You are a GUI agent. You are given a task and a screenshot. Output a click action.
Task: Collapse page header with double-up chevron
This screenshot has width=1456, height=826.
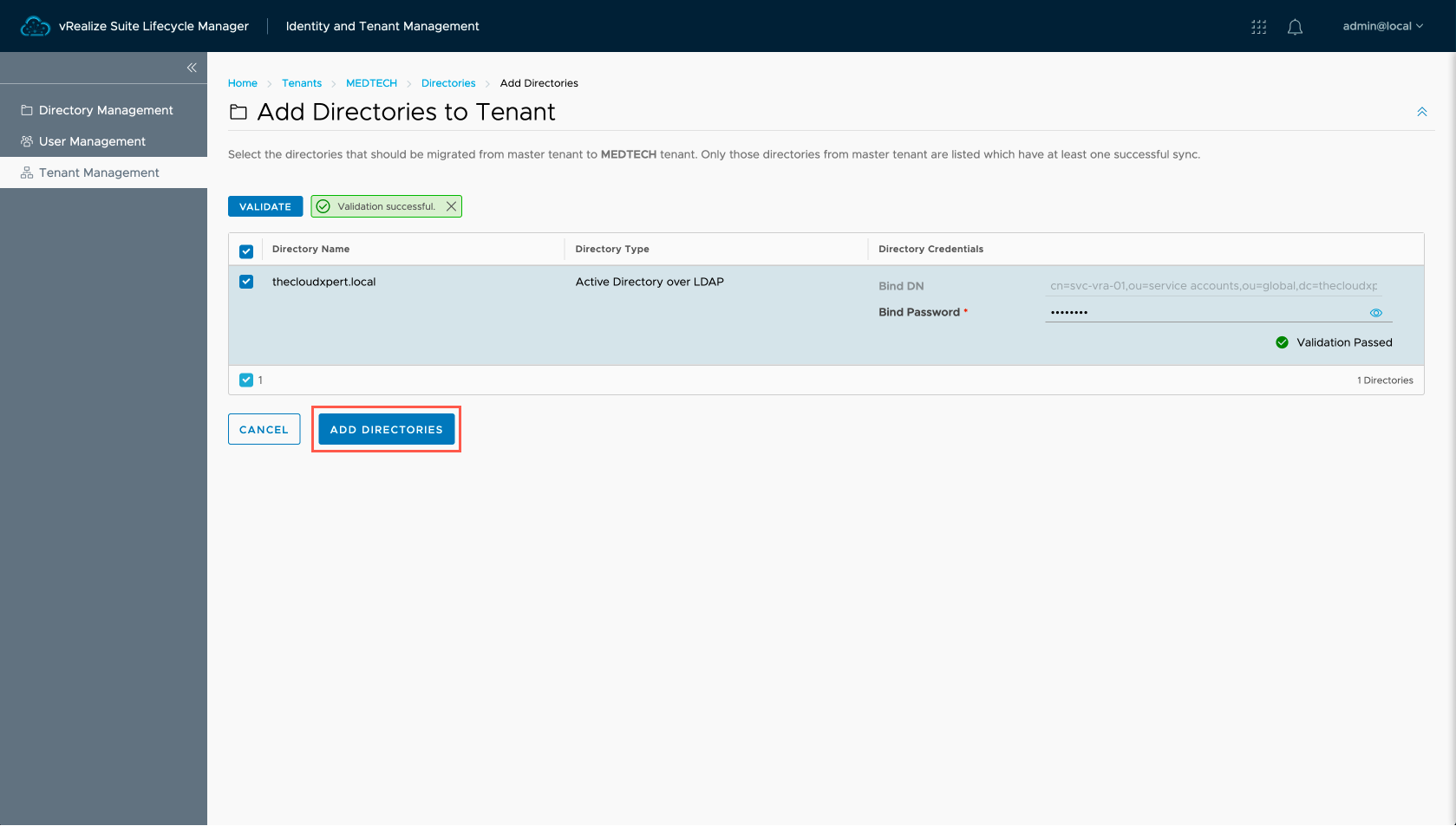[1421, 112]
